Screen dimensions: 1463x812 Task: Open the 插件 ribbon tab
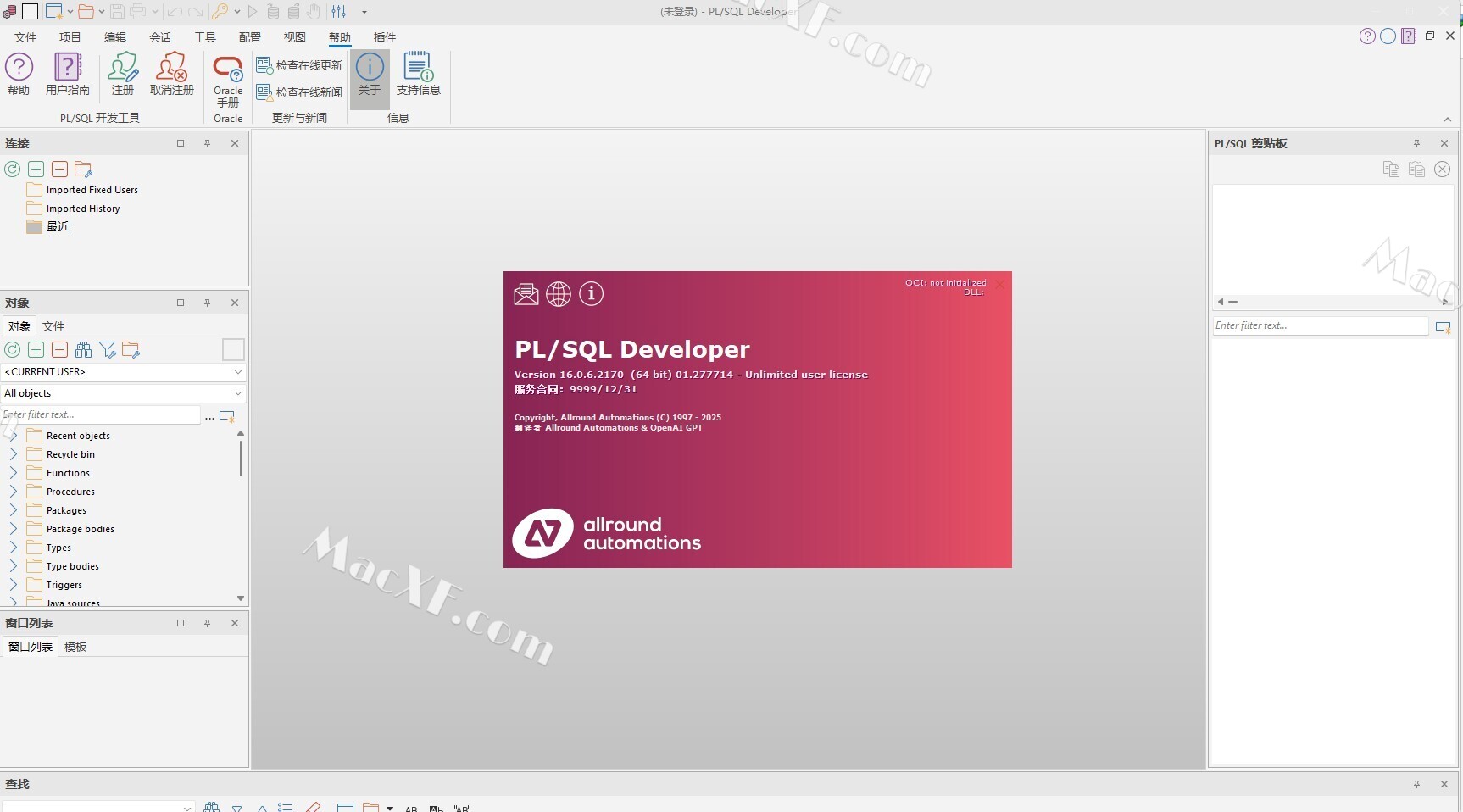[x=385, y=37]
